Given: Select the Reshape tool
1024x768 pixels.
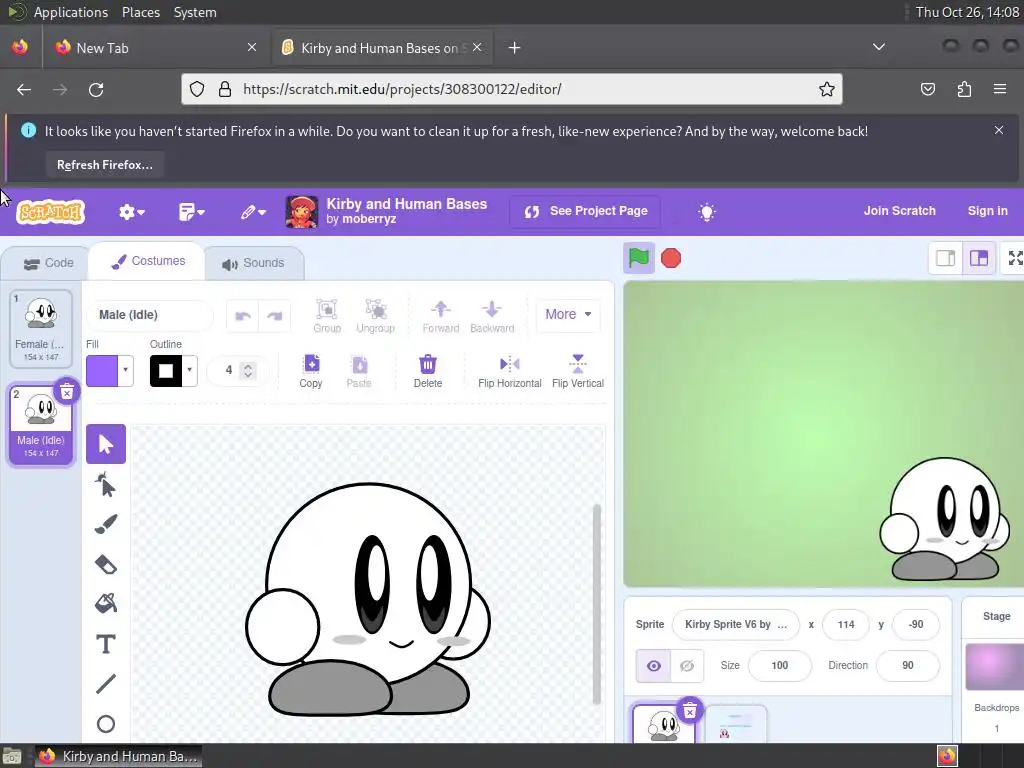Looking at the screenshot, I should [x=106, y=485].
